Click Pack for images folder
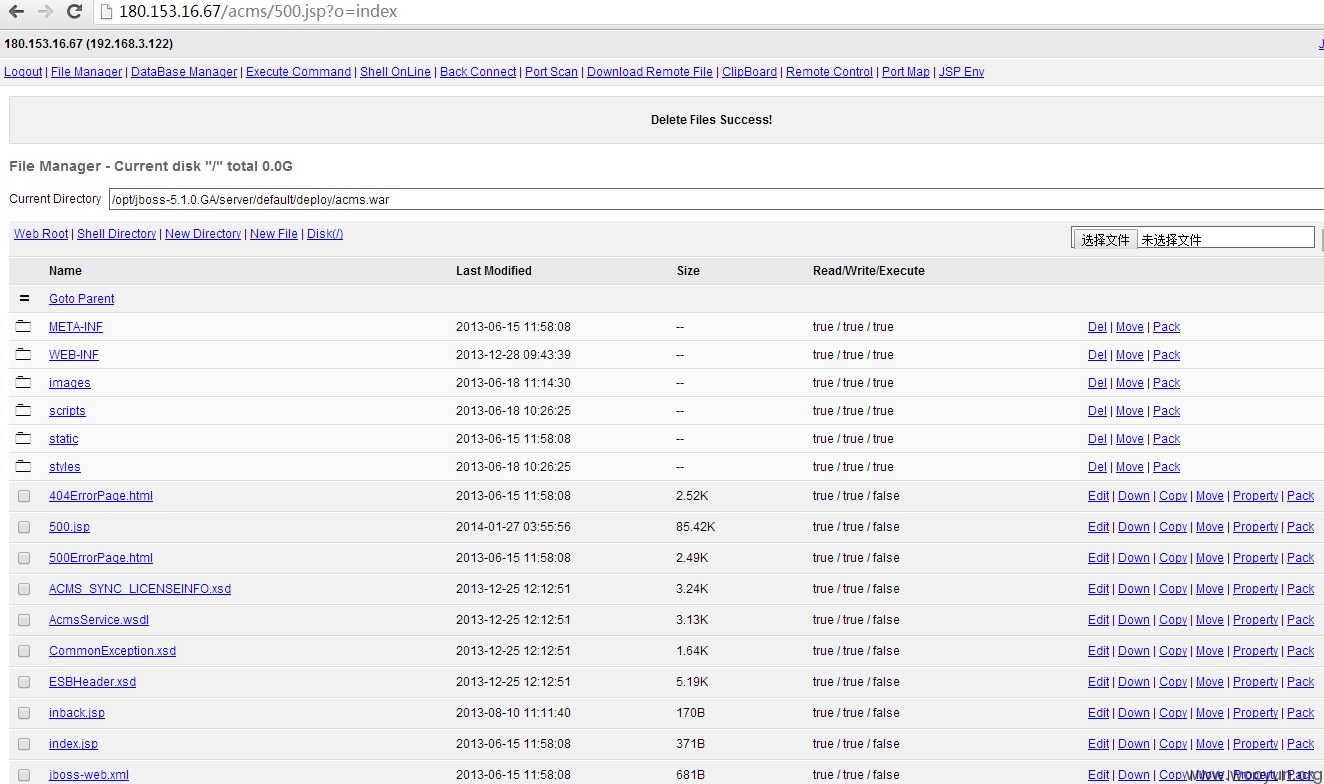 tap(1166, 383)
